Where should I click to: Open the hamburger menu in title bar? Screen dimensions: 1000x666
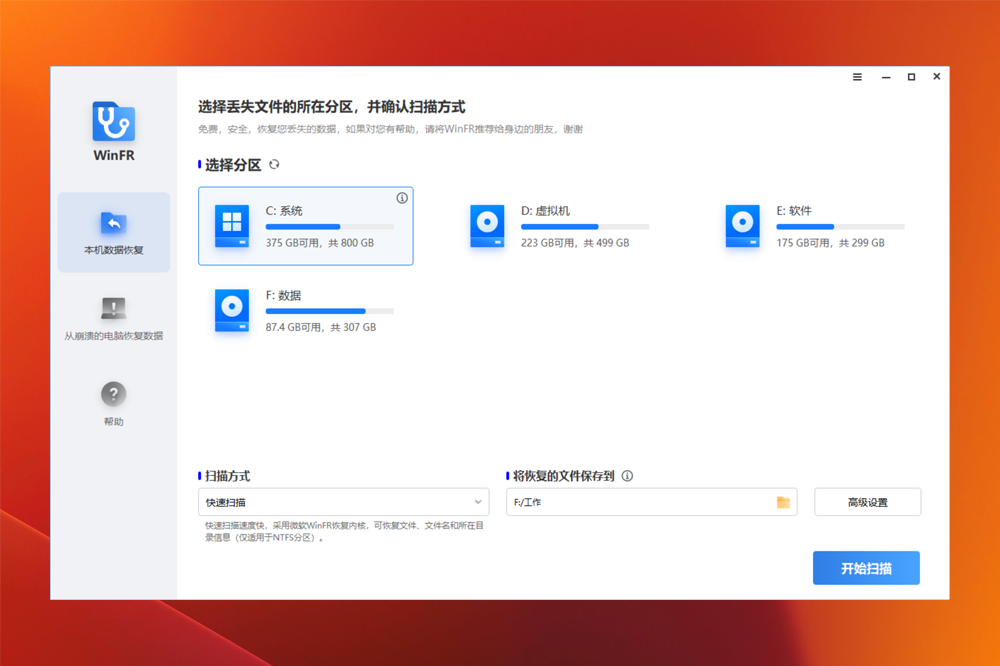(x=857, y=77)
